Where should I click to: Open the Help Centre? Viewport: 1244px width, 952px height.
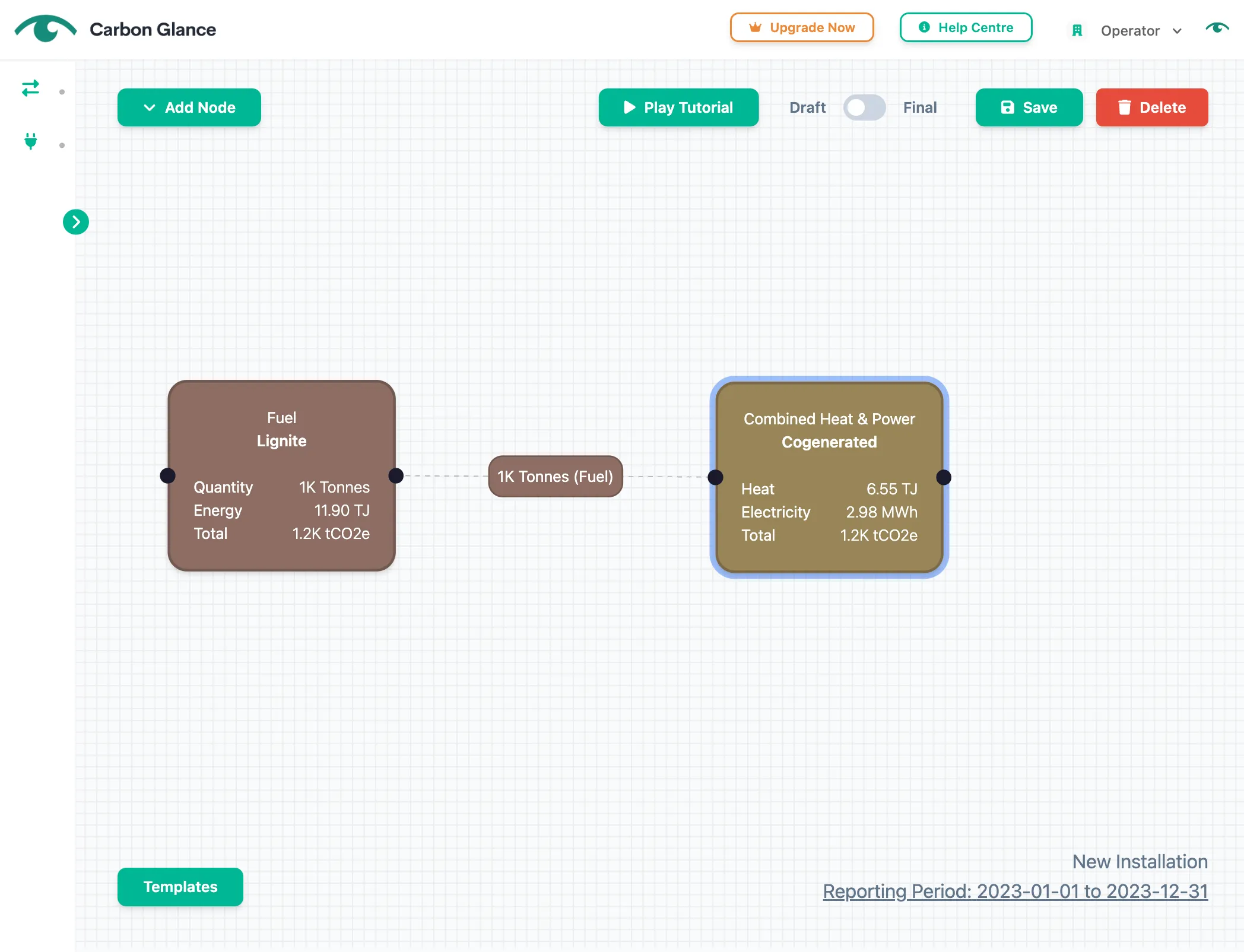966,27
